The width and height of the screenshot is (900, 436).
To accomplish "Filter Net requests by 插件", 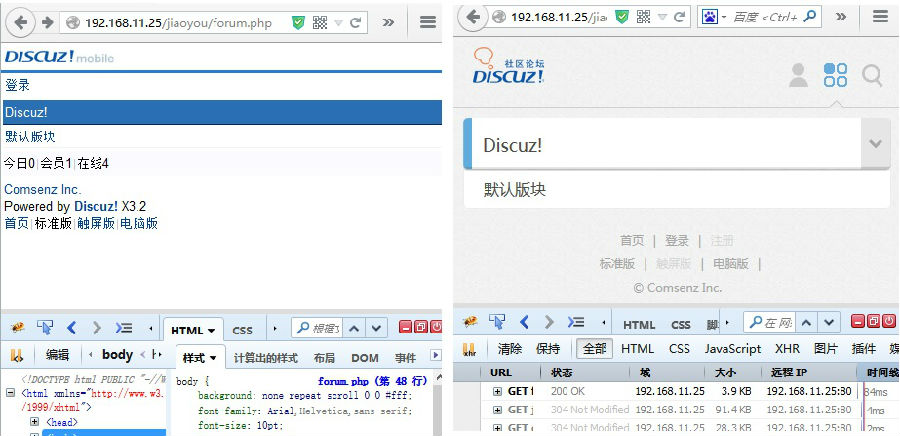I will tap(864, 348).
